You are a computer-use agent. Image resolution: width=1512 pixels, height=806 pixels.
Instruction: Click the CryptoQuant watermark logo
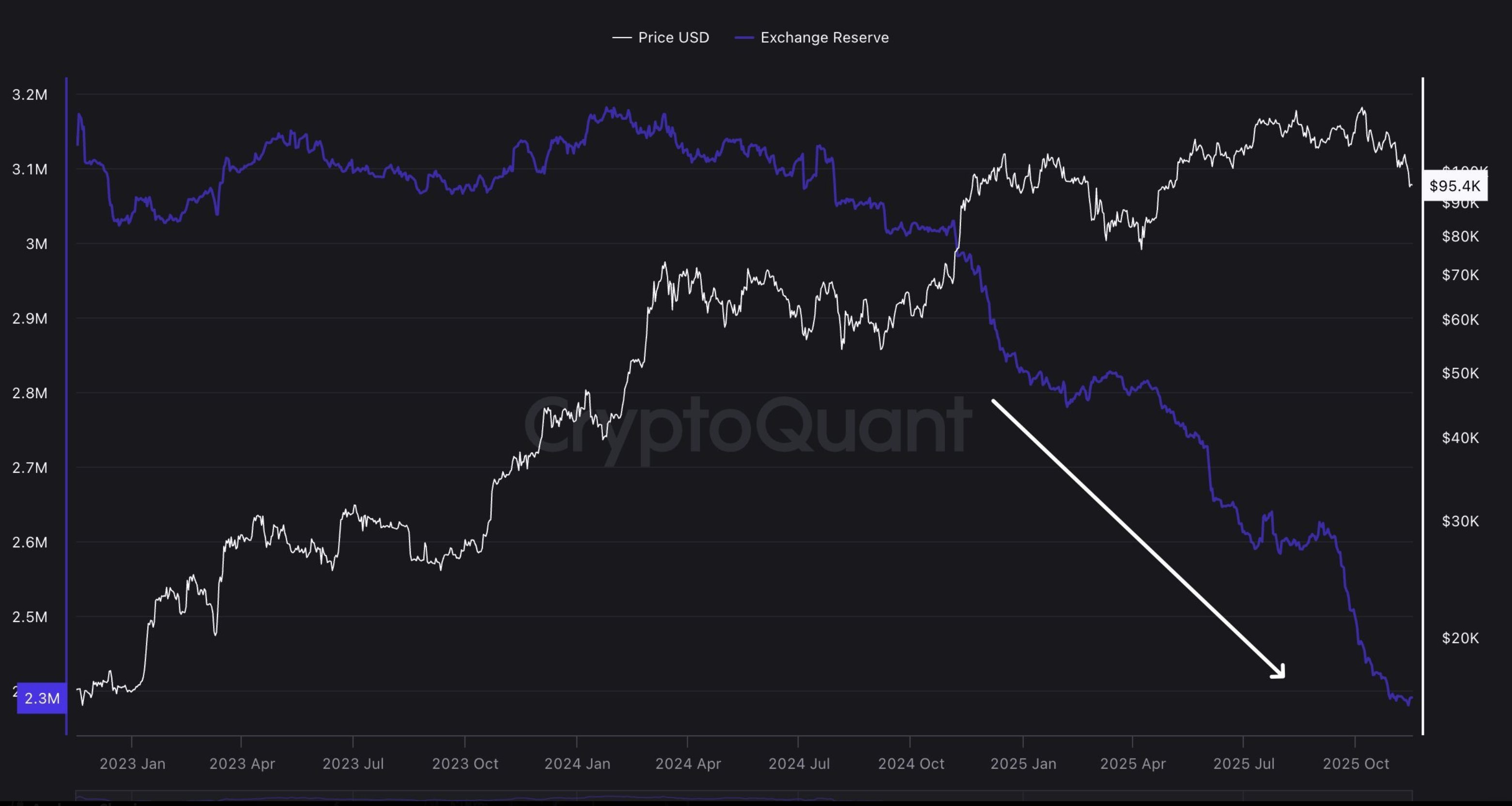pyautogui.click(x=747, y=426)
